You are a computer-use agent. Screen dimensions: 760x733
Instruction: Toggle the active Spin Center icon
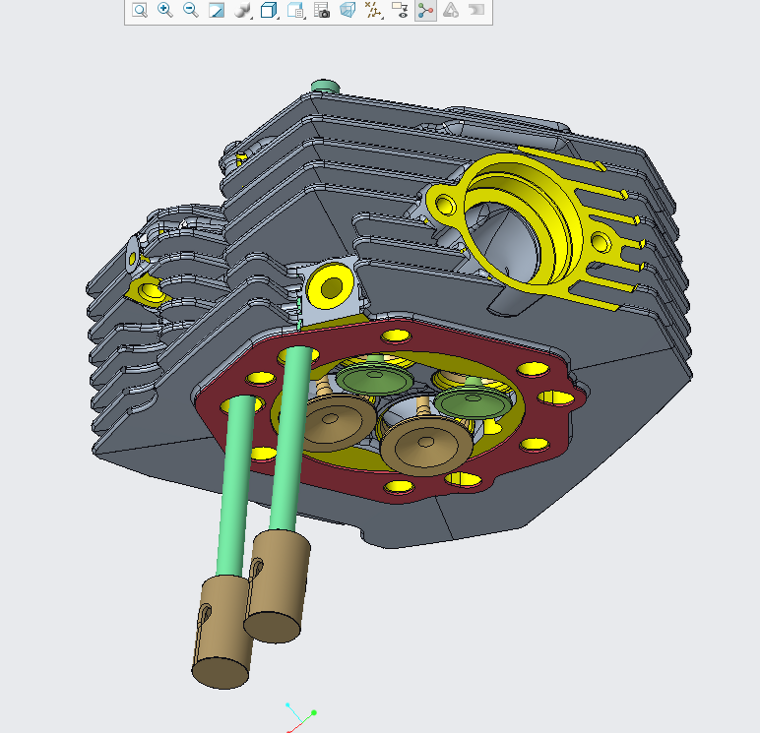pos(426,10)
